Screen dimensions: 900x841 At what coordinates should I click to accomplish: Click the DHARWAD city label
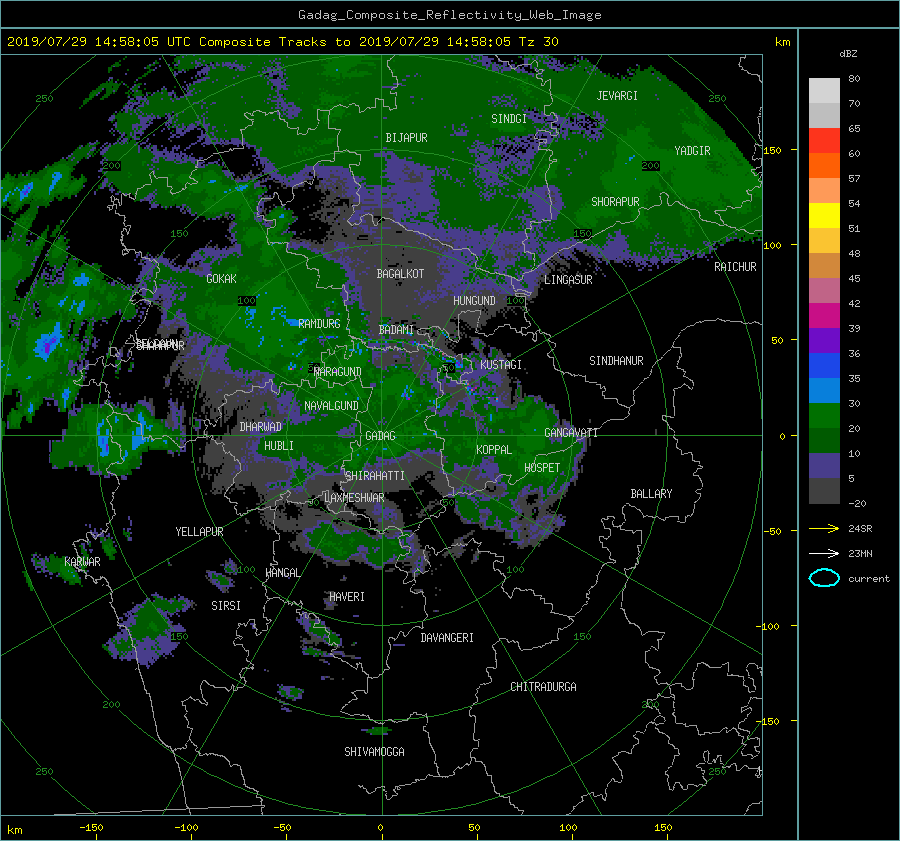pos(261,427)
